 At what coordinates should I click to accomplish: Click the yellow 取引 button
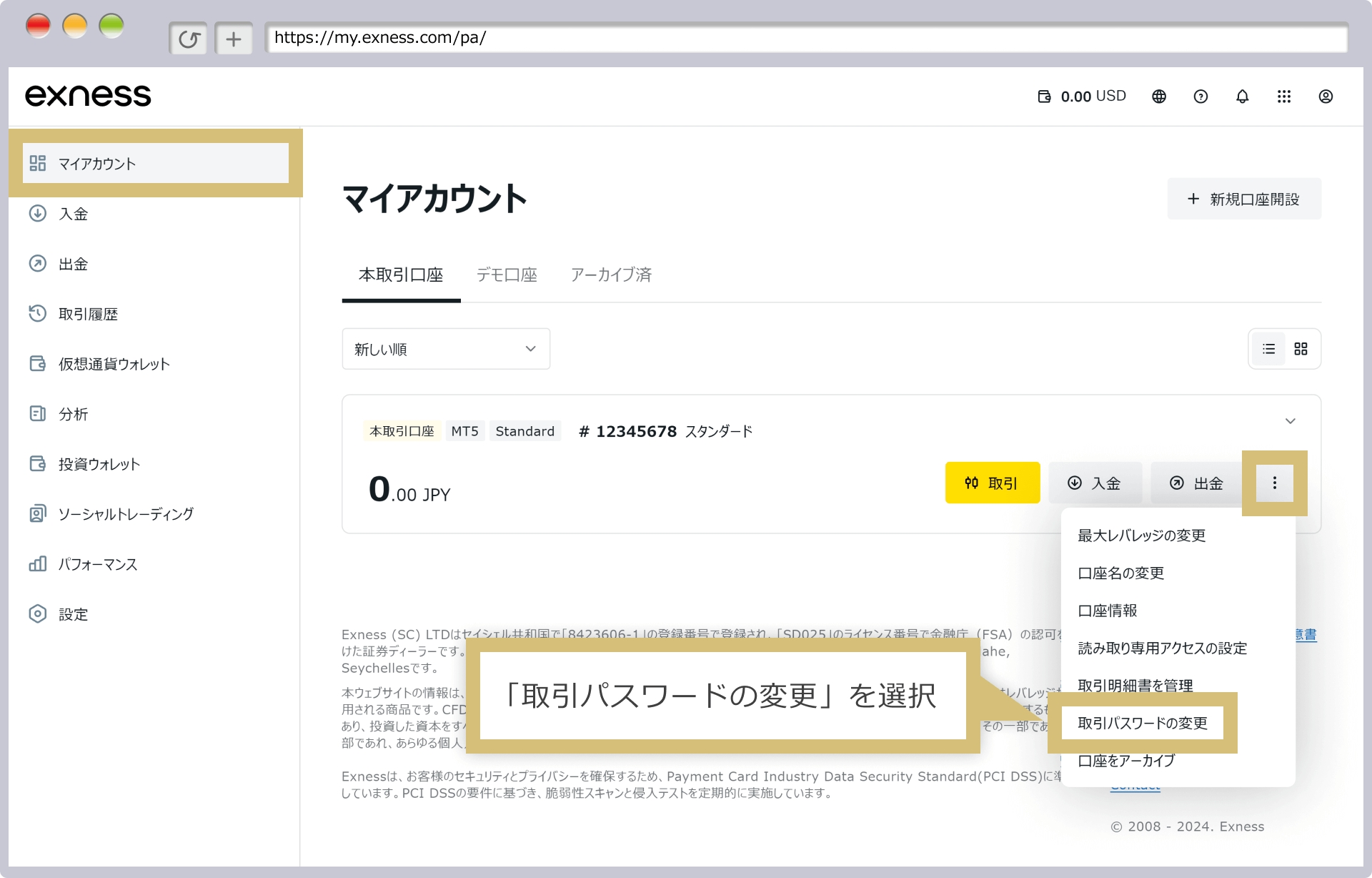point(992,483)
